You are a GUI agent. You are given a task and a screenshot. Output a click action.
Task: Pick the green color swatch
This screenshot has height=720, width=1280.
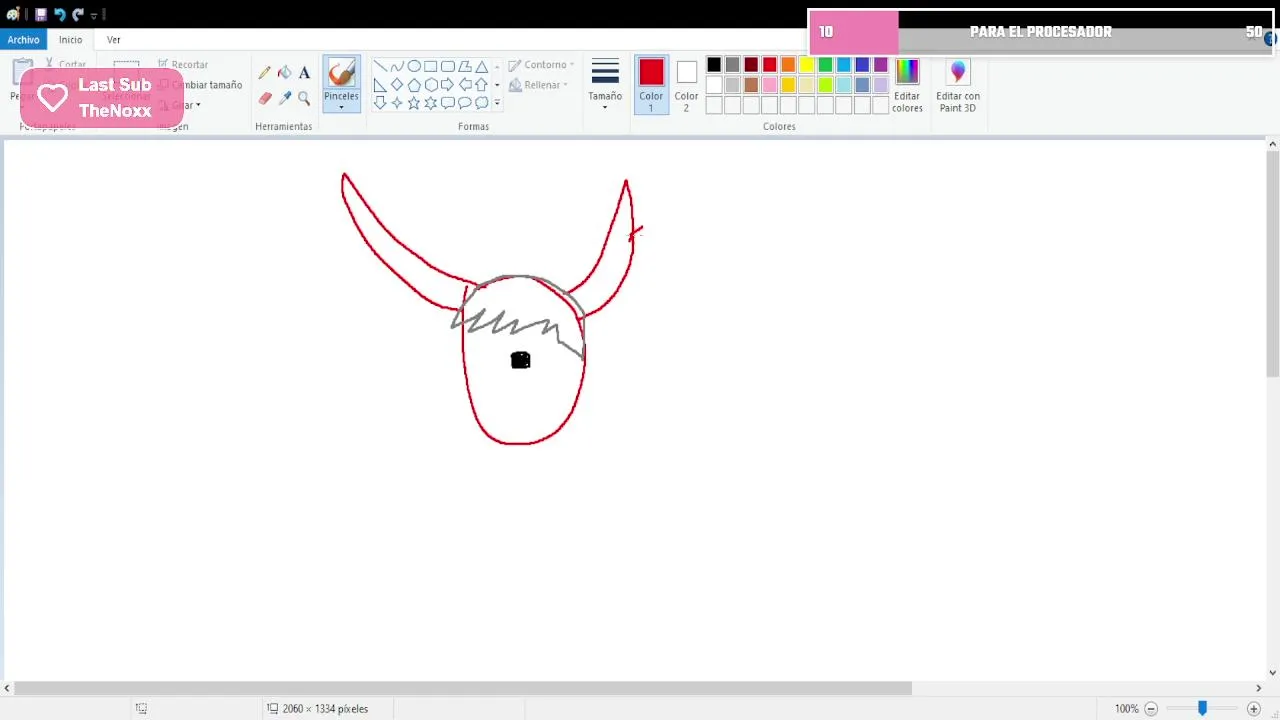pyautogui.click(x=825, y=65)
